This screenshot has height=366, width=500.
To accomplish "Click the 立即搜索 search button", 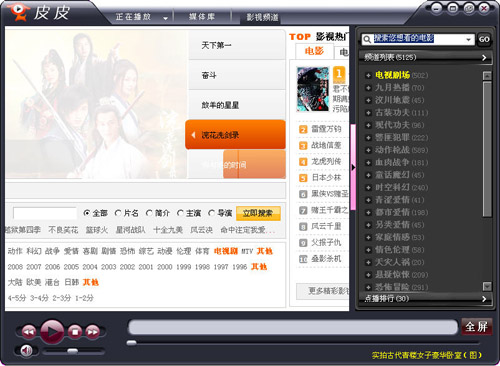I will (x=258, y=213).
